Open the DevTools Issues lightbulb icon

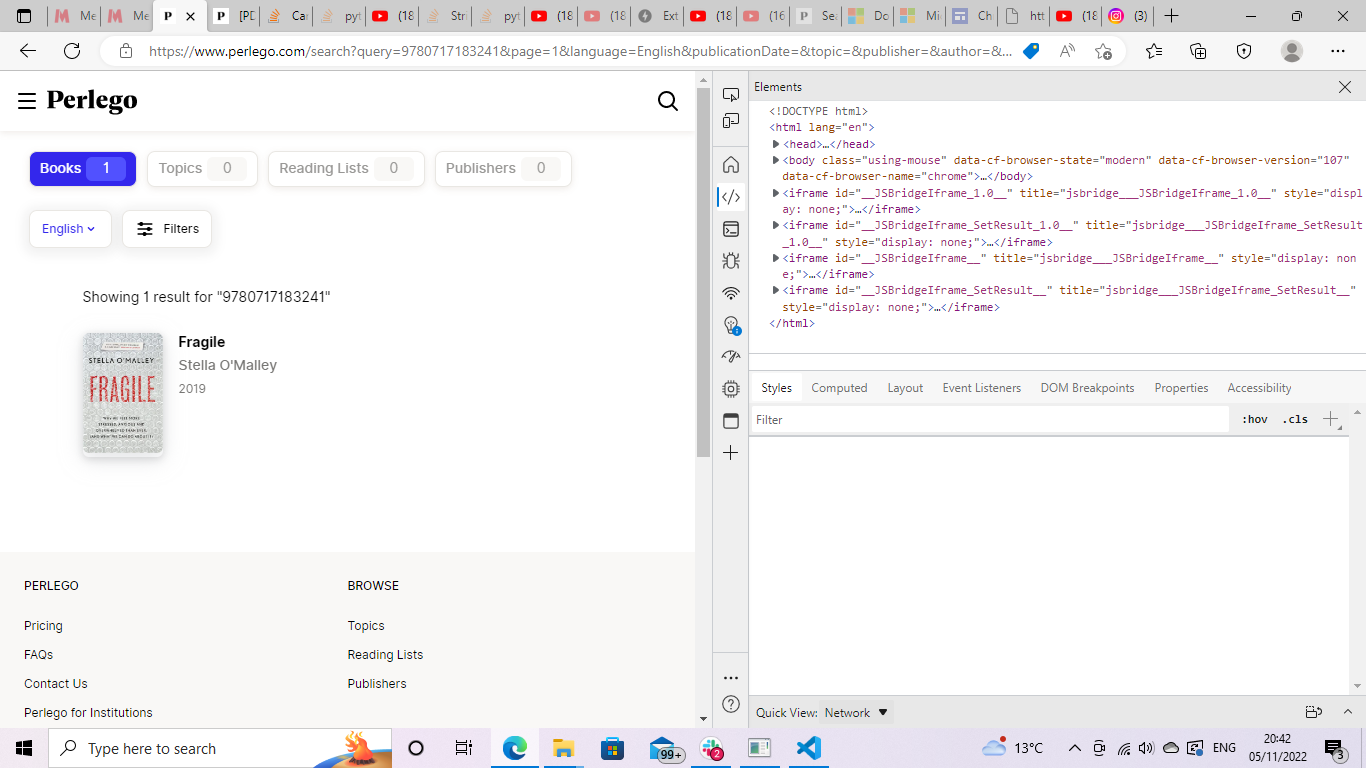pyautogui.click(x=731, y=325)
